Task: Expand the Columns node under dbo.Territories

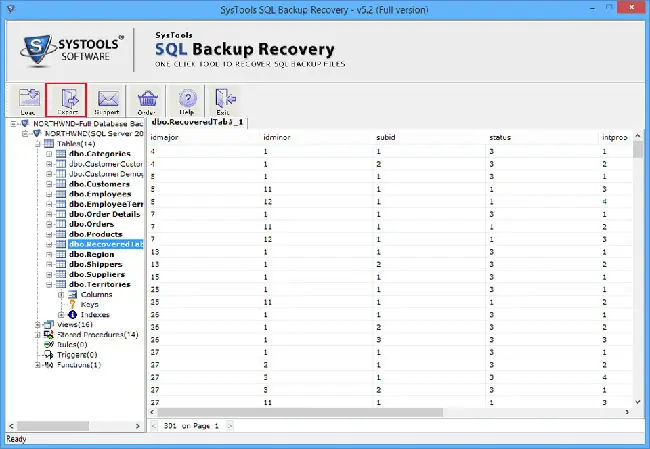Action: tap(61, 294)
